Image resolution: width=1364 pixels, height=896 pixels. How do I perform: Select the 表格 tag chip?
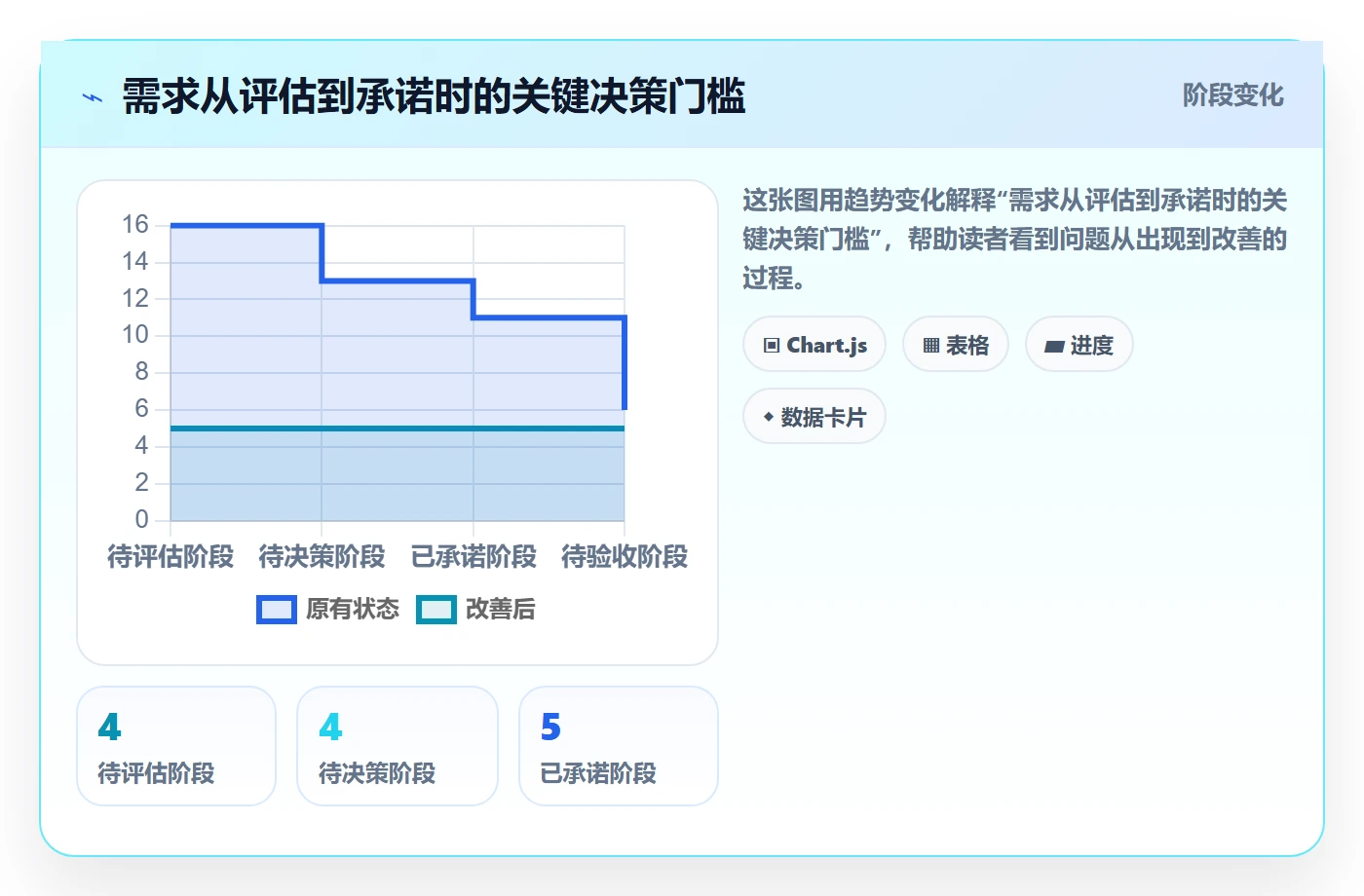(956, 345)
